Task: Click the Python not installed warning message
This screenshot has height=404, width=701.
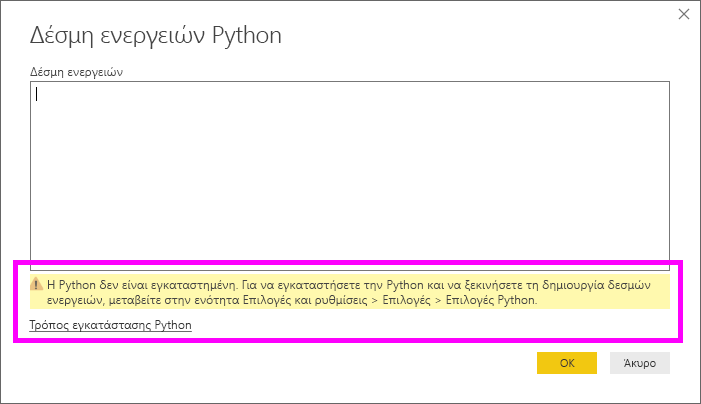Action: coord(350,292)
